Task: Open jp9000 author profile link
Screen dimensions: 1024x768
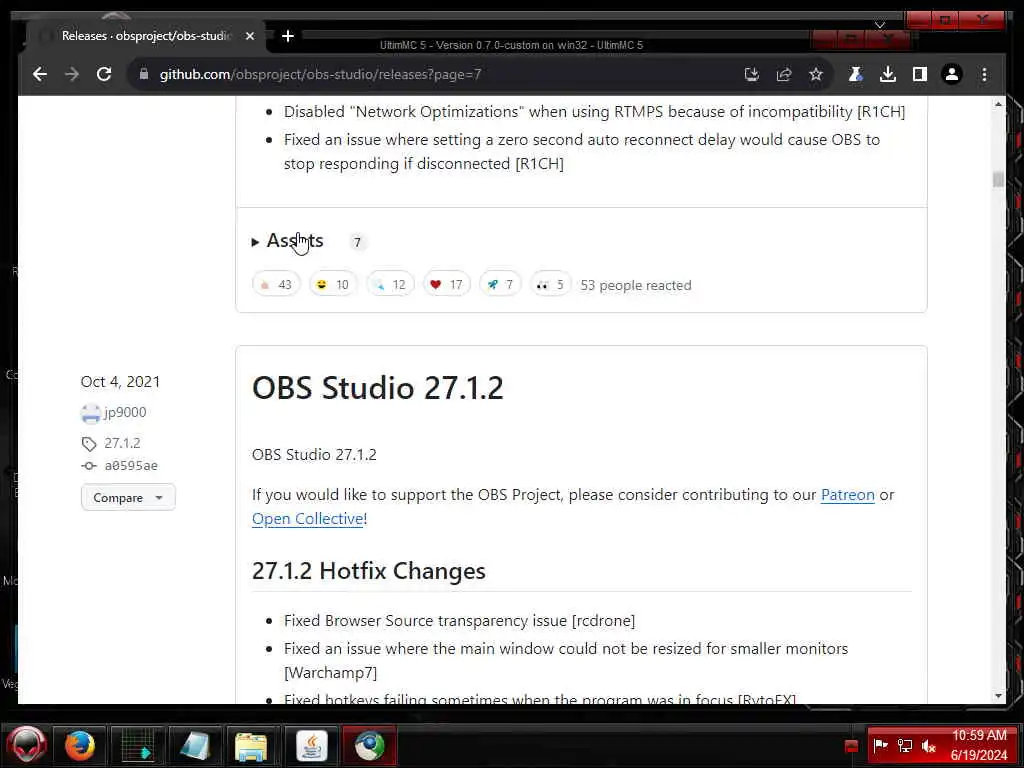Action: [x=125, y=412]
